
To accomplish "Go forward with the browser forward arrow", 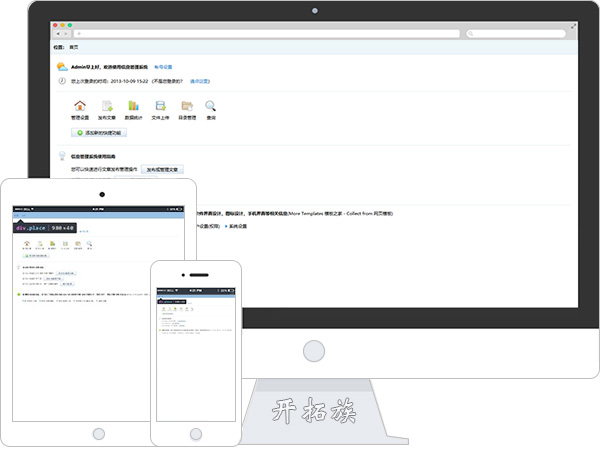I will coord(66,34).
